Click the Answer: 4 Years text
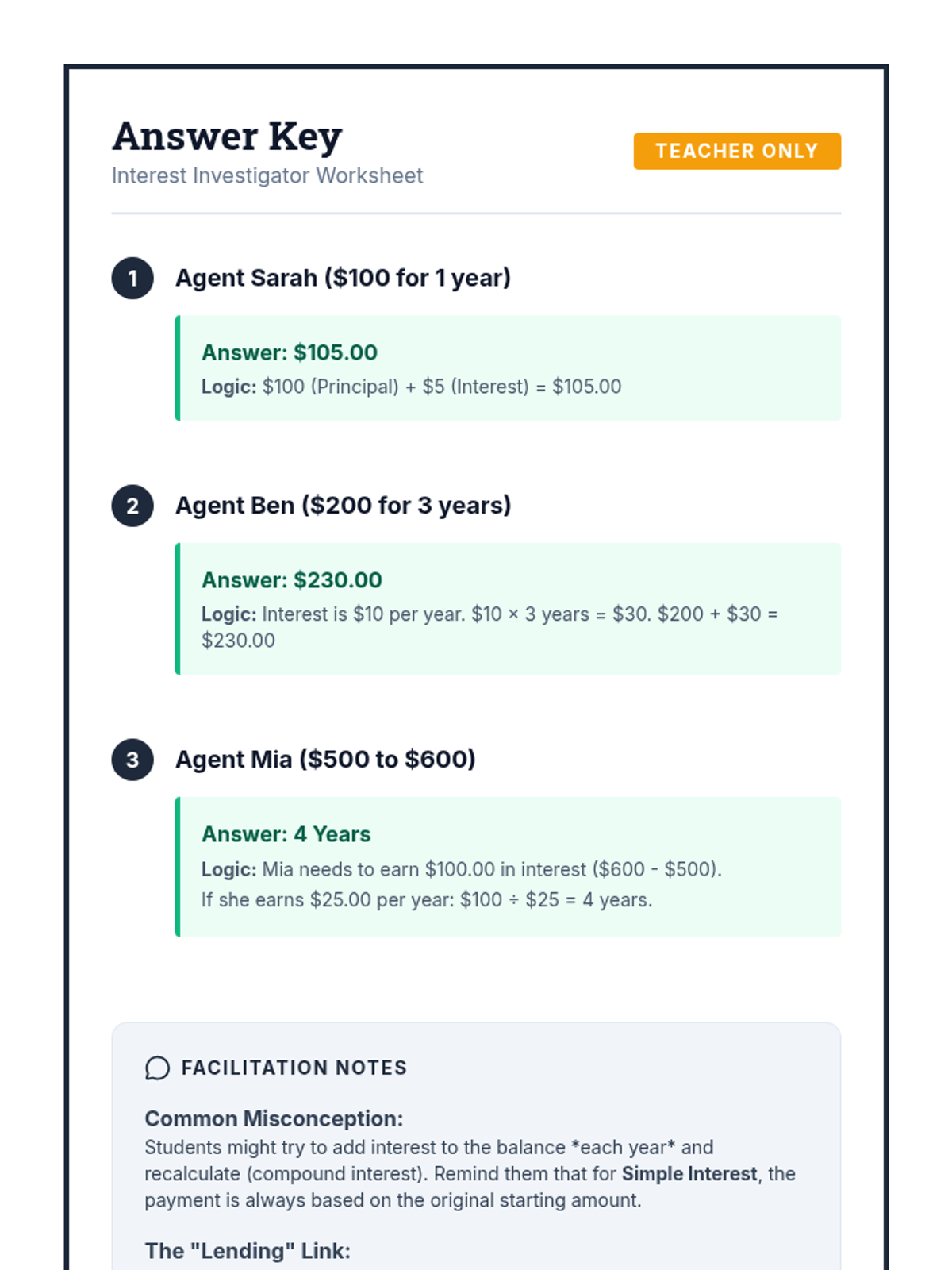 click(286, 834)
